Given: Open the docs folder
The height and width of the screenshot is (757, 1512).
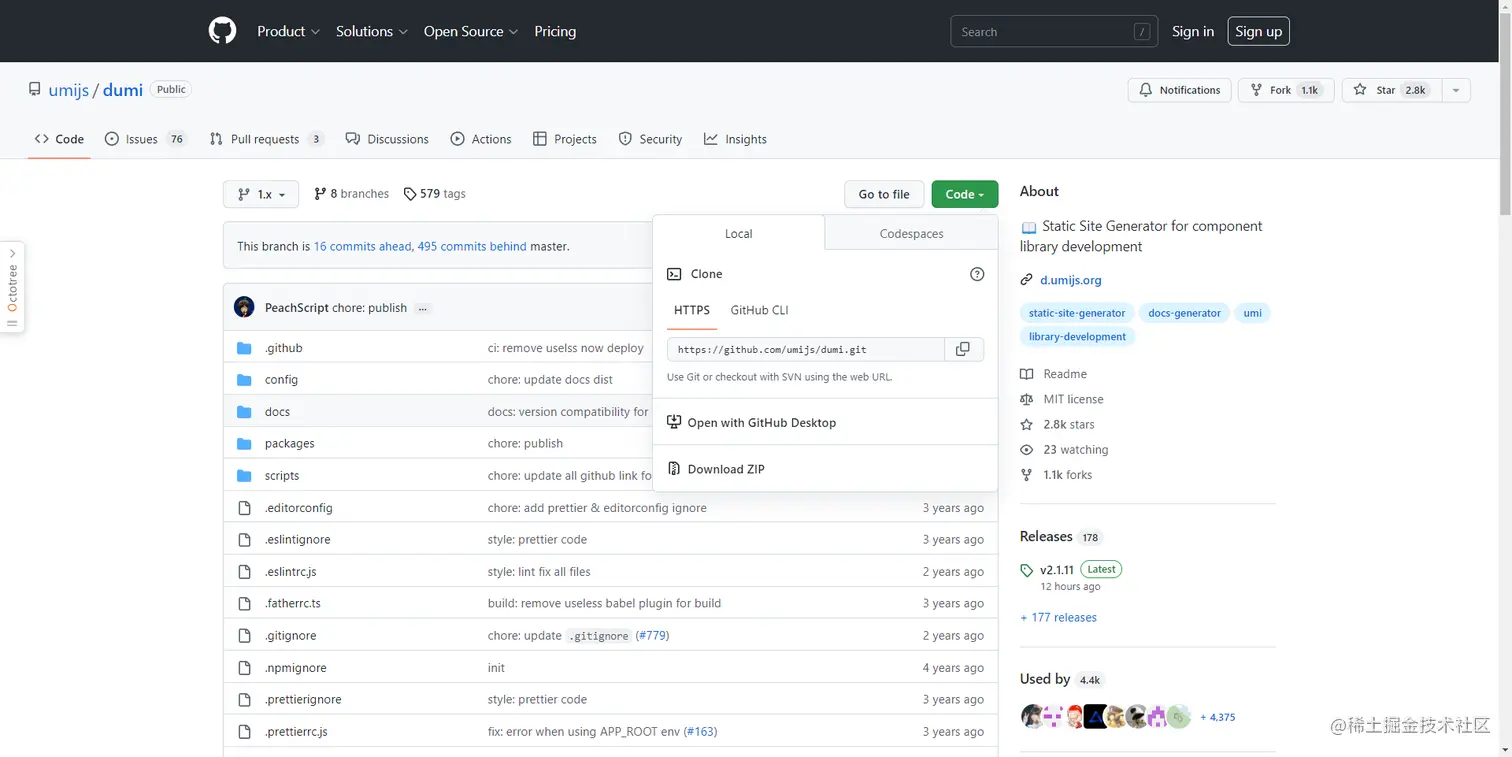Looking at the screenshot, I should (277, 412).
